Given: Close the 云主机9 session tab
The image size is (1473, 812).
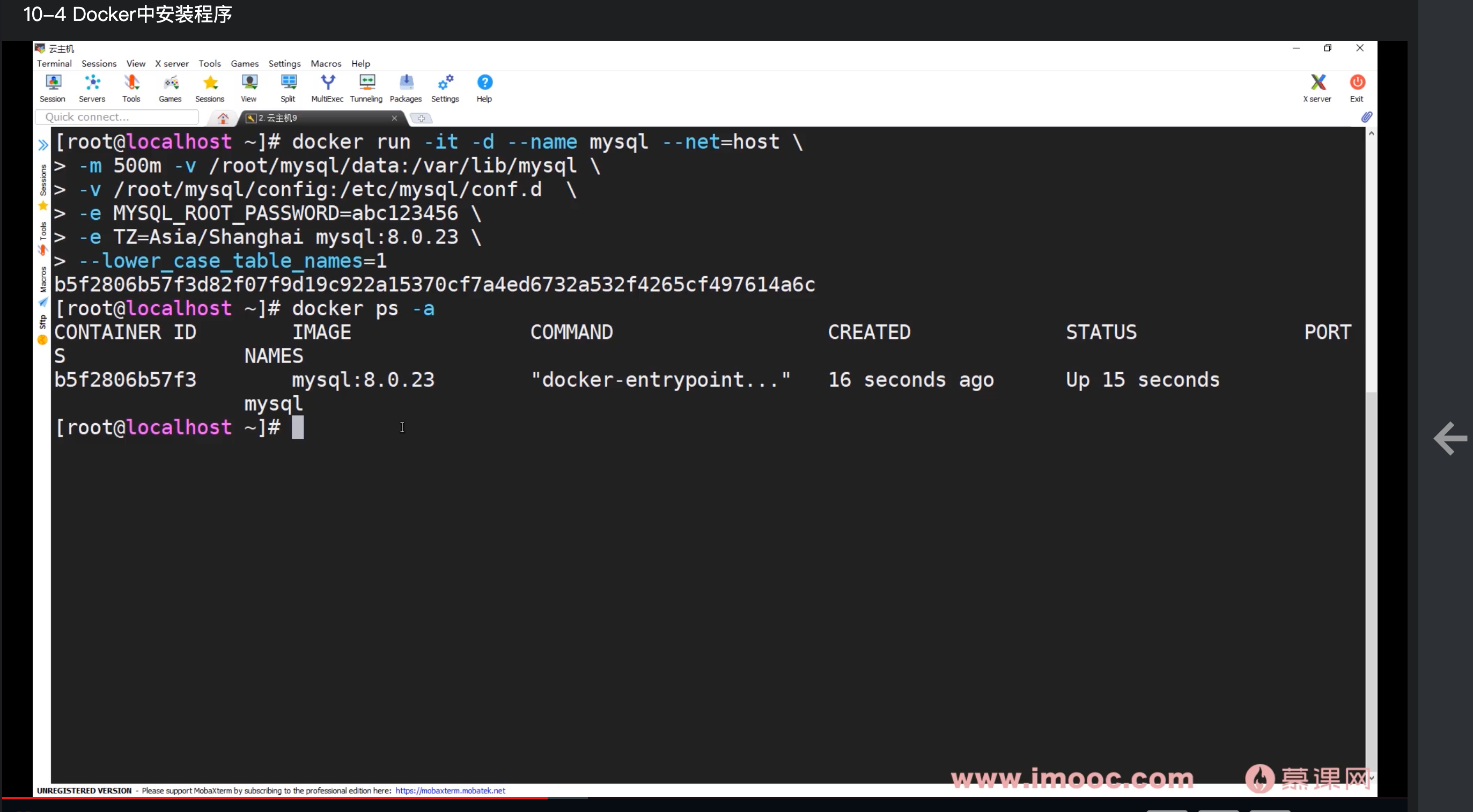Looking at the screenshot, I should [394, 118].
